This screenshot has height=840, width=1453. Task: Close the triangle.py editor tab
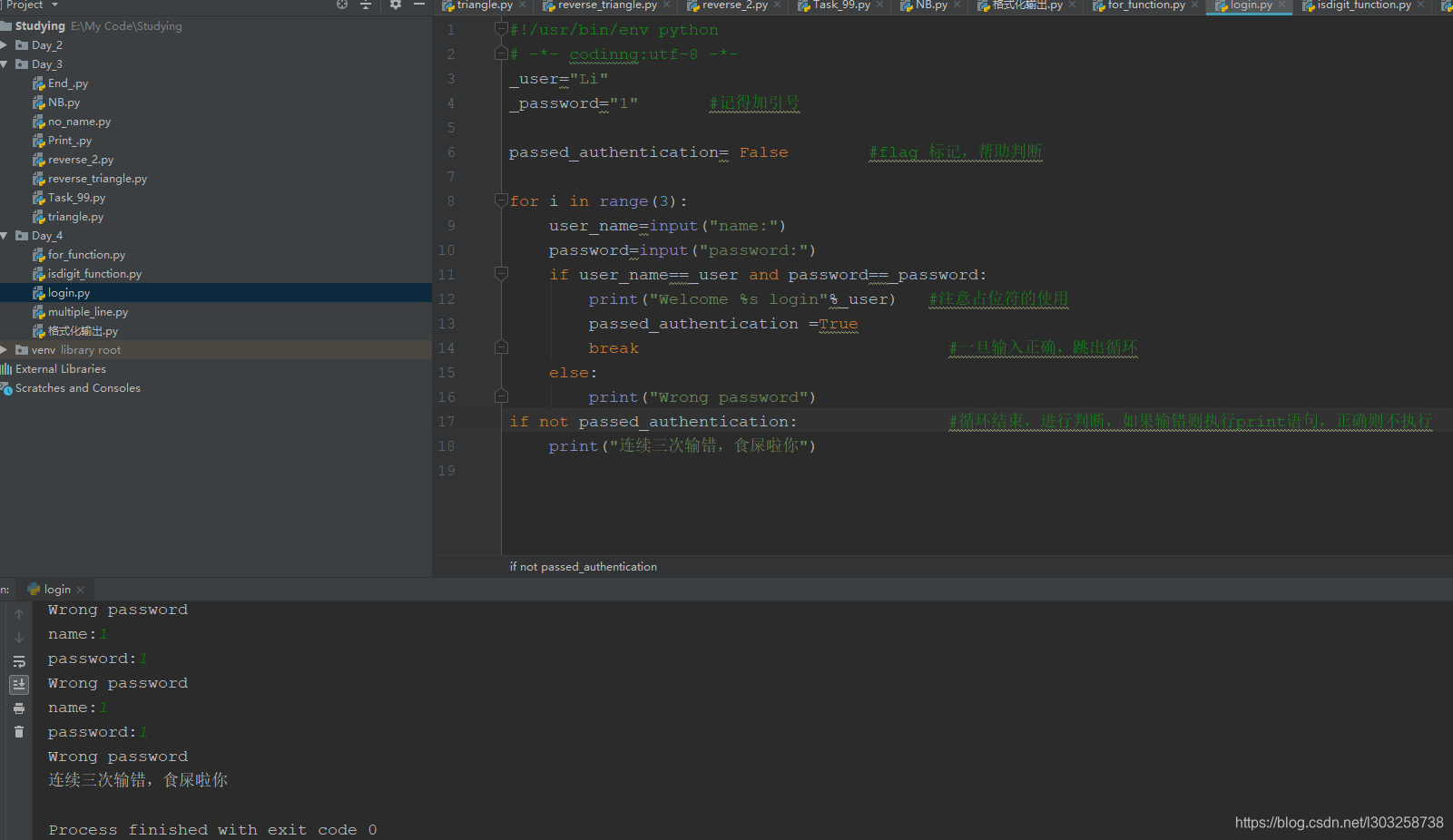coord(523,5)
